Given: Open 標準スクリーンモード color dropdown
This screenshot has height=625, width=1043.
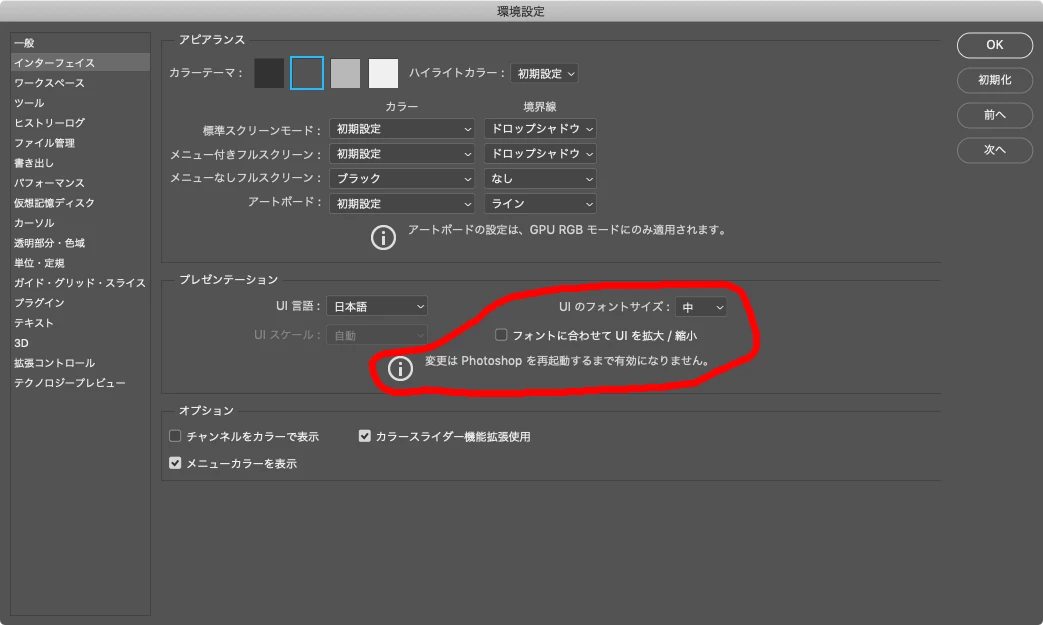Looking at the screenshot, I should [402, 129].
